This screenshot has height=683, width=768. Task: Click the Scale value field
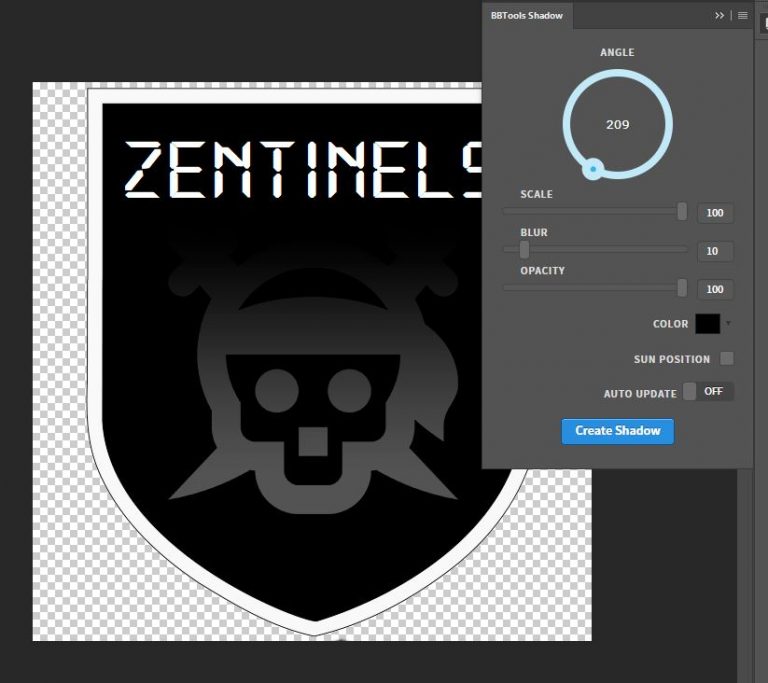coord(714,213)
